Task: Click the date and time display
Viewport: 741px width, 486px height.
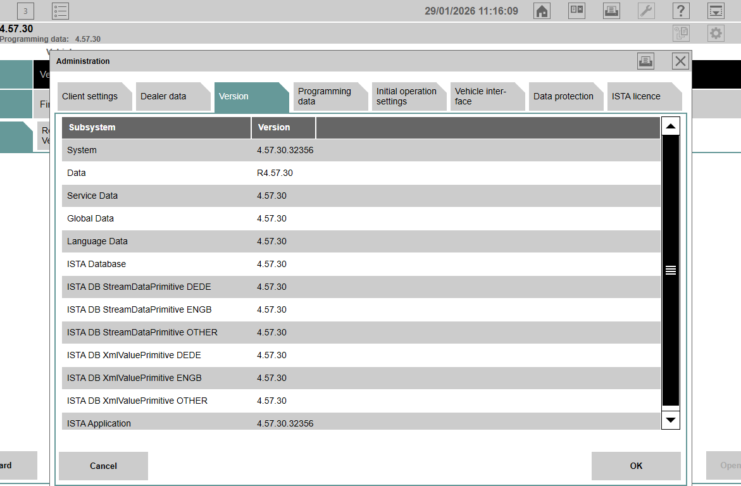Action: 471,11
